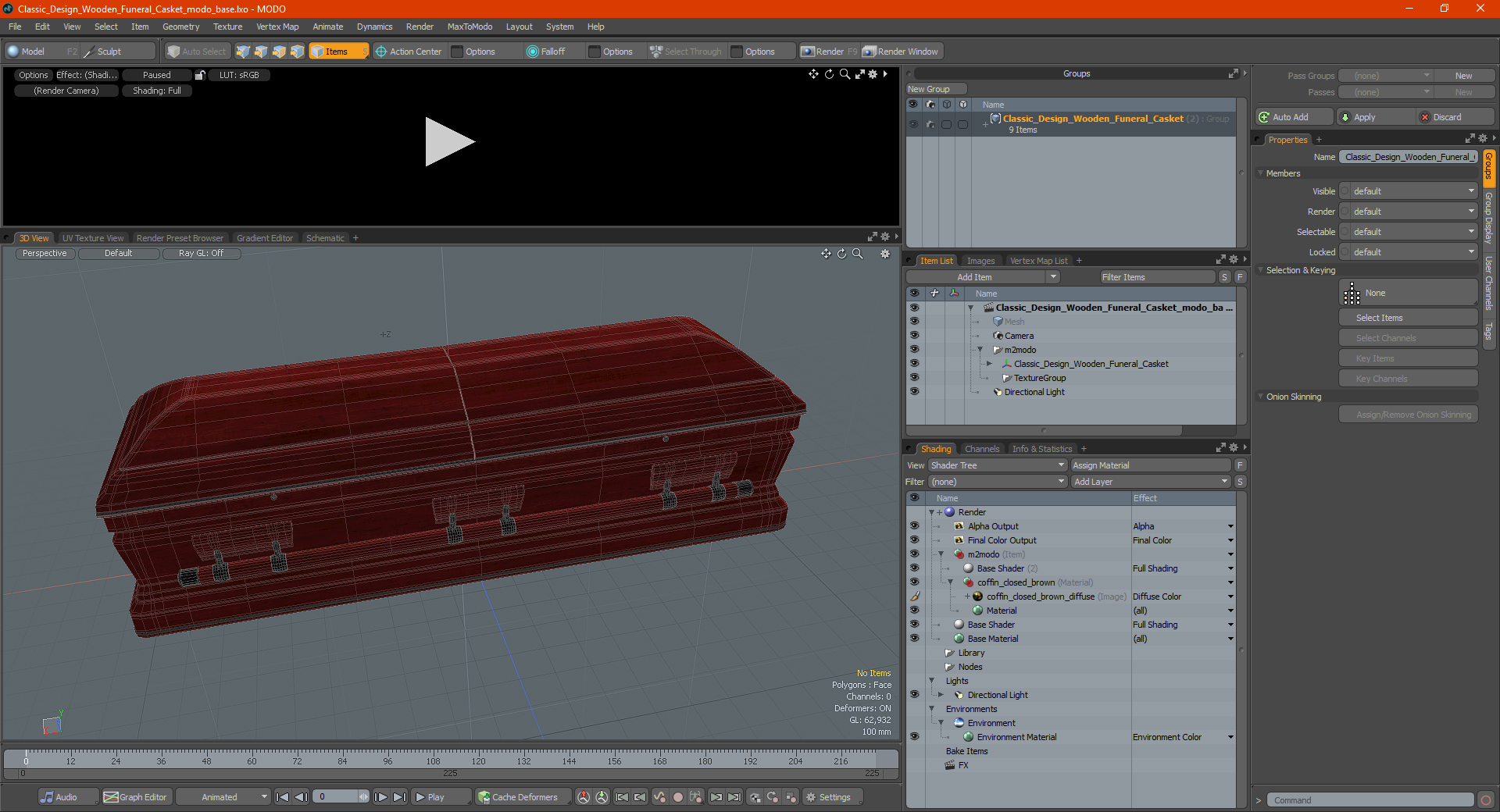The height and width of the screenshot is (812, 1500).
Task: Toggle the Options checkbox next to Falloff
Action: pos(595,52)
